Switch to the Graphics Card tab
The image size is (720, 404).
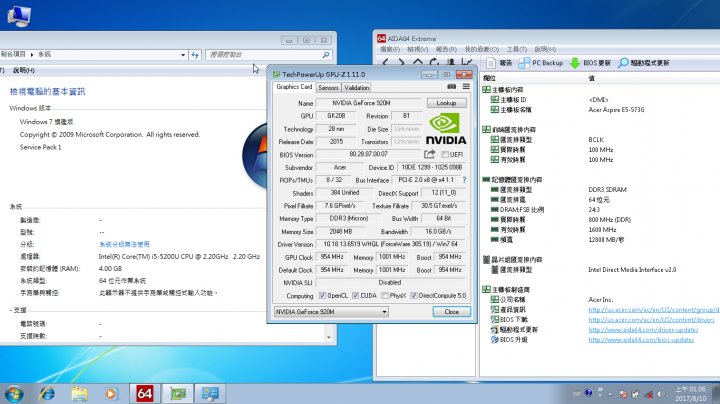click(294, 87)
